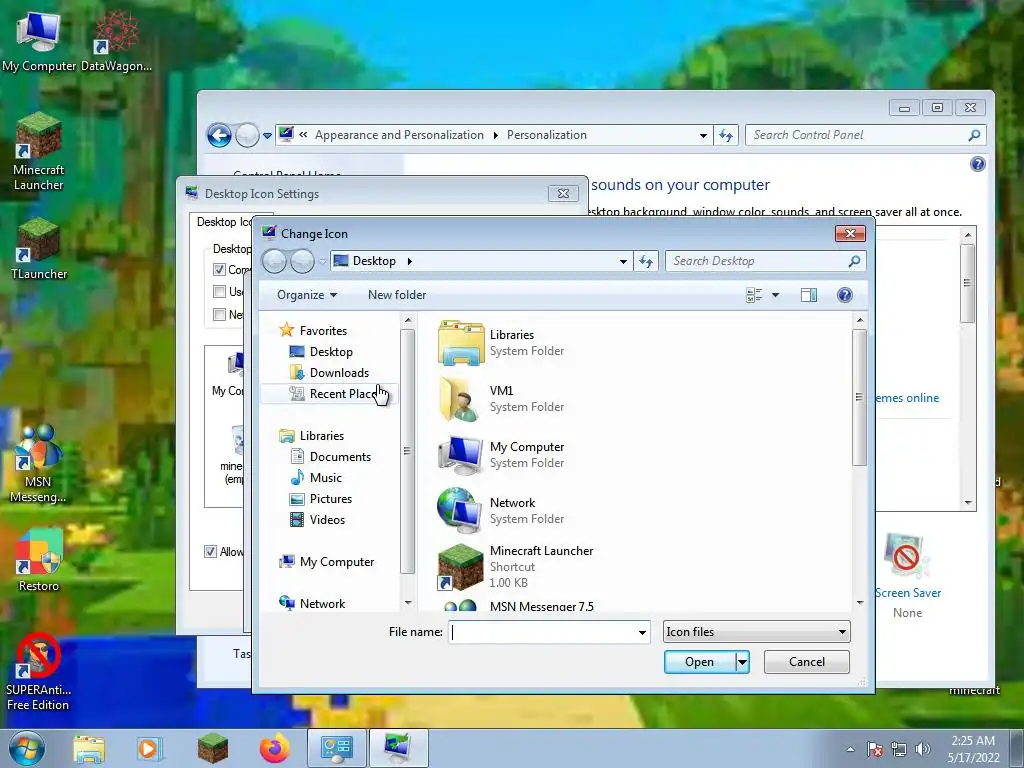This screenshot has height=768, width=1024.
Task: Open Restoro desktop shortcut
Action: click(x=39, y=560)
